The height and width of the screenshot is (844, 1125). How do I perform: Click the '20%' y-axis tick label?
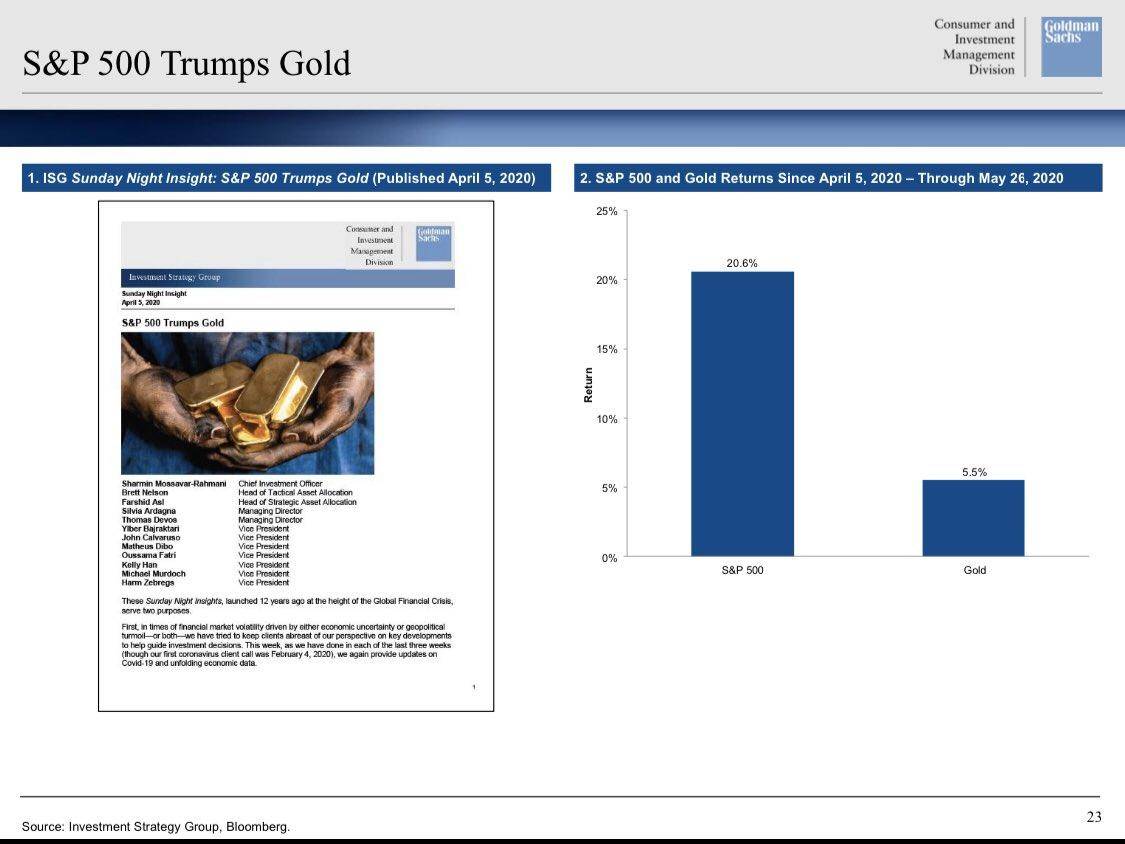(606, 281)
